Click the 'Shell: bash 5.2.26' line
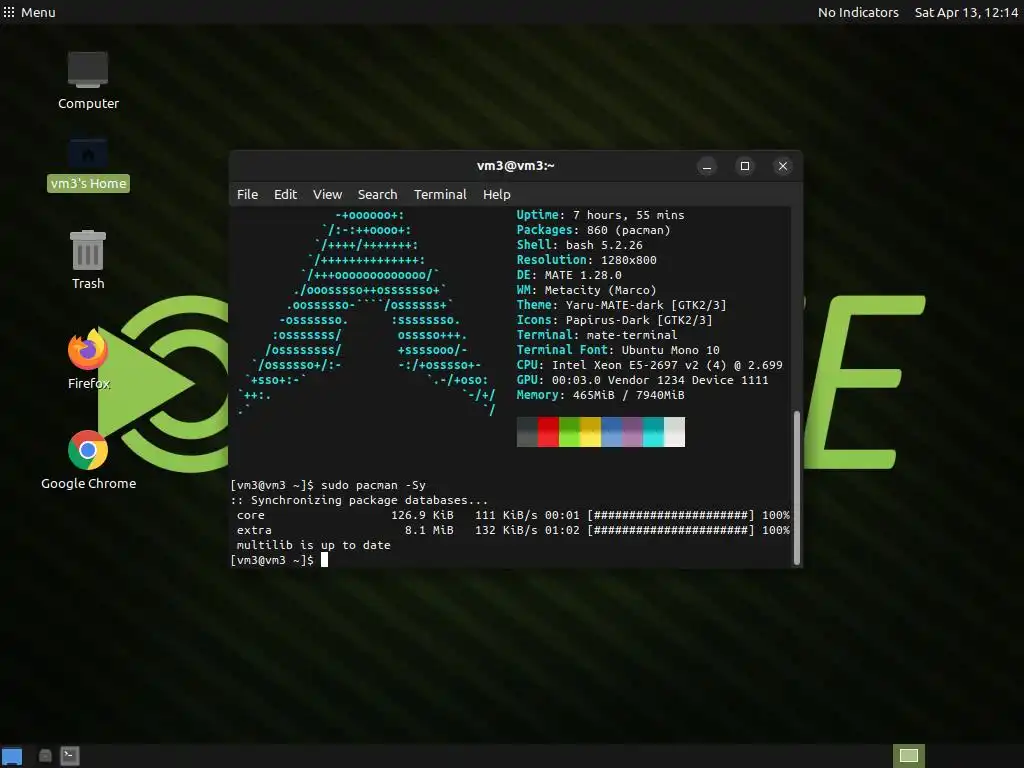1024x768 pixels. click(x=579, y=245)
